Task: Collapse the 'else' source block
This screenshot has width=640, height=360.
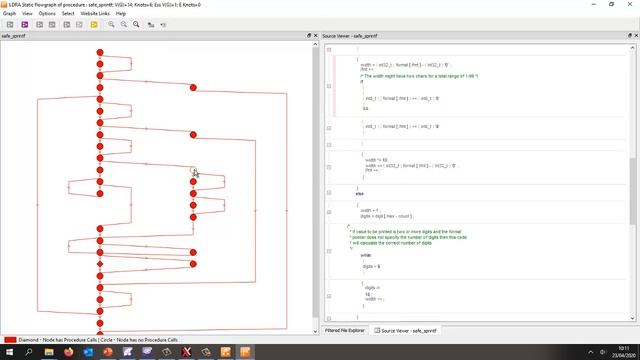Action: pyautogui.click(x=329, y=193)
